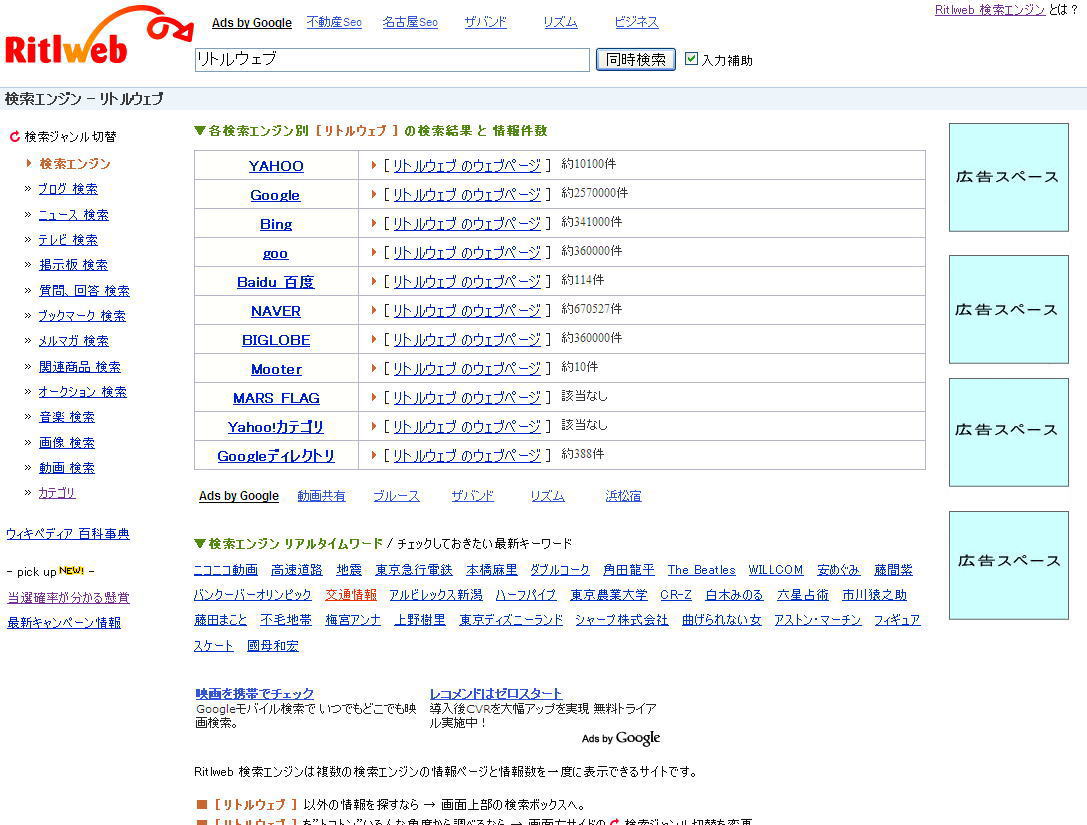This screenshot has width=1087, height=825.
Task: Select 掲示板 検索 in the sidebar
Action: tap(73, 265)
